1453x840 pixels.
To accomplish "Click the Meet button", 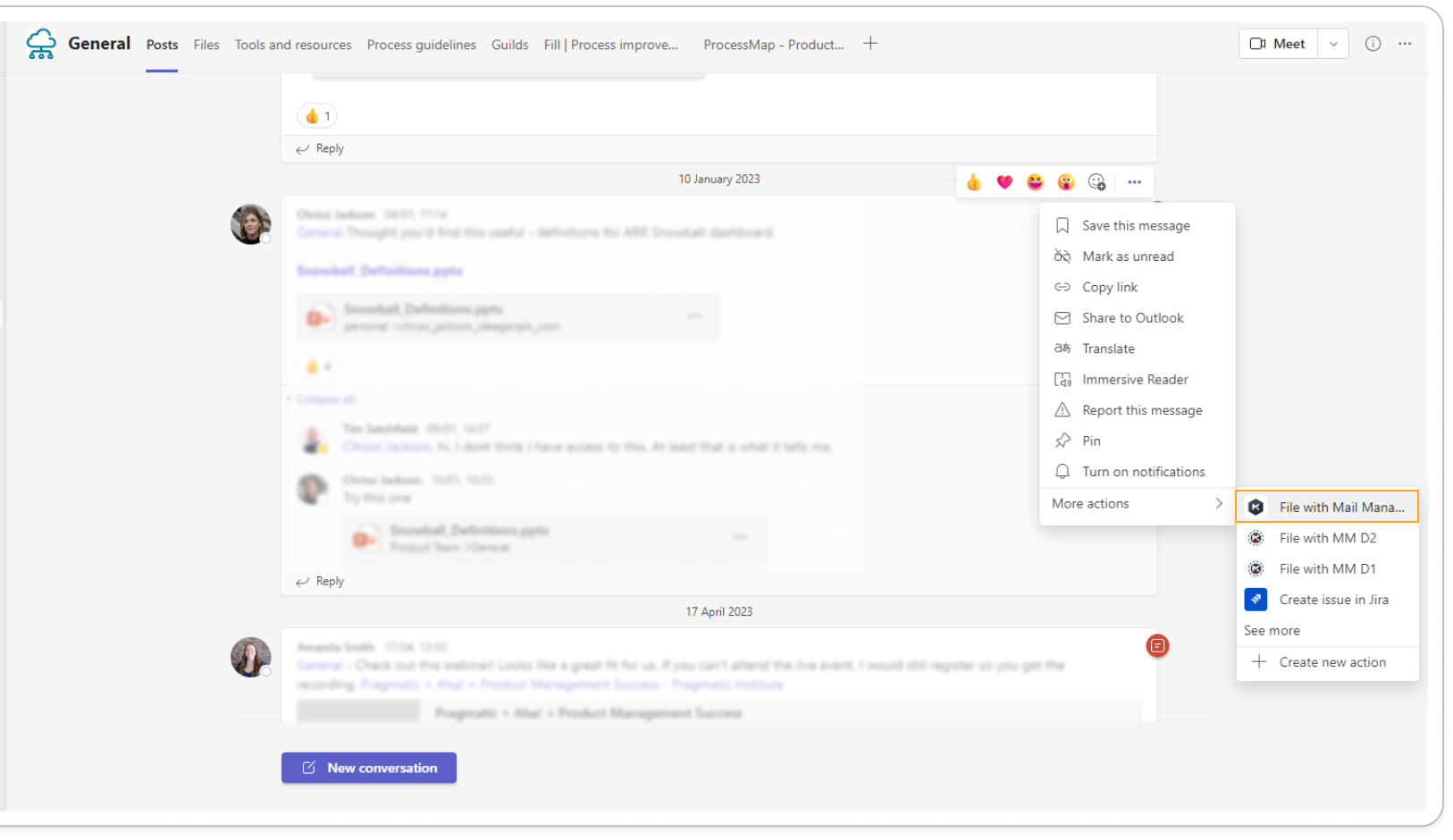I will (1278, 44).
